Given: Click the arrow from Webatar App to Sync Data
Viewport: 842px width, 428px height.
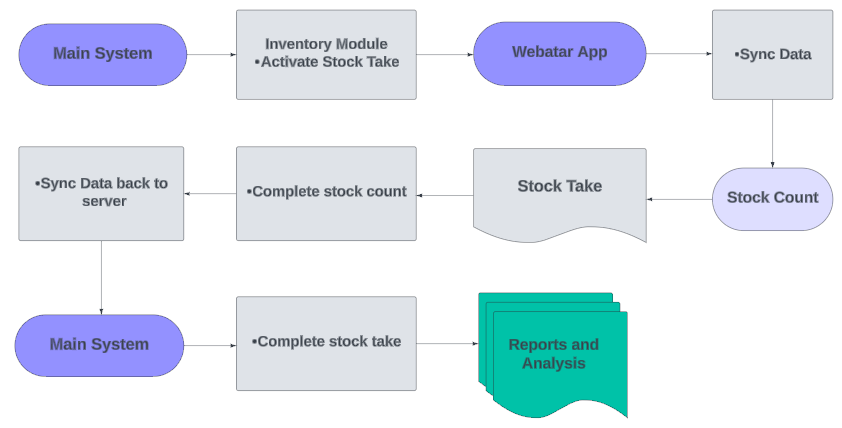Looking at the screenshot, I should click(x=678, y=54).
